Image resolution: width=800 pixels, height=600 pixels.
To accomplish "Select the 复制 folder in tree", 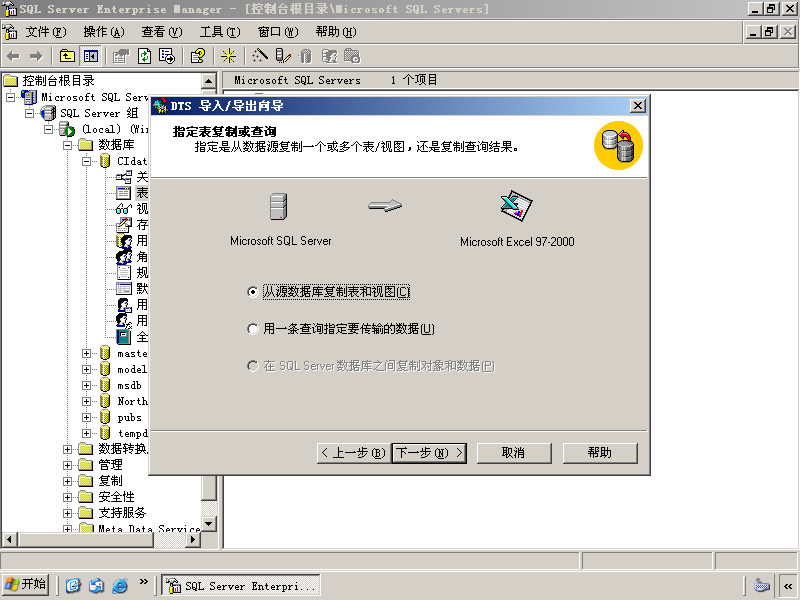I will (x=110, y=481).
